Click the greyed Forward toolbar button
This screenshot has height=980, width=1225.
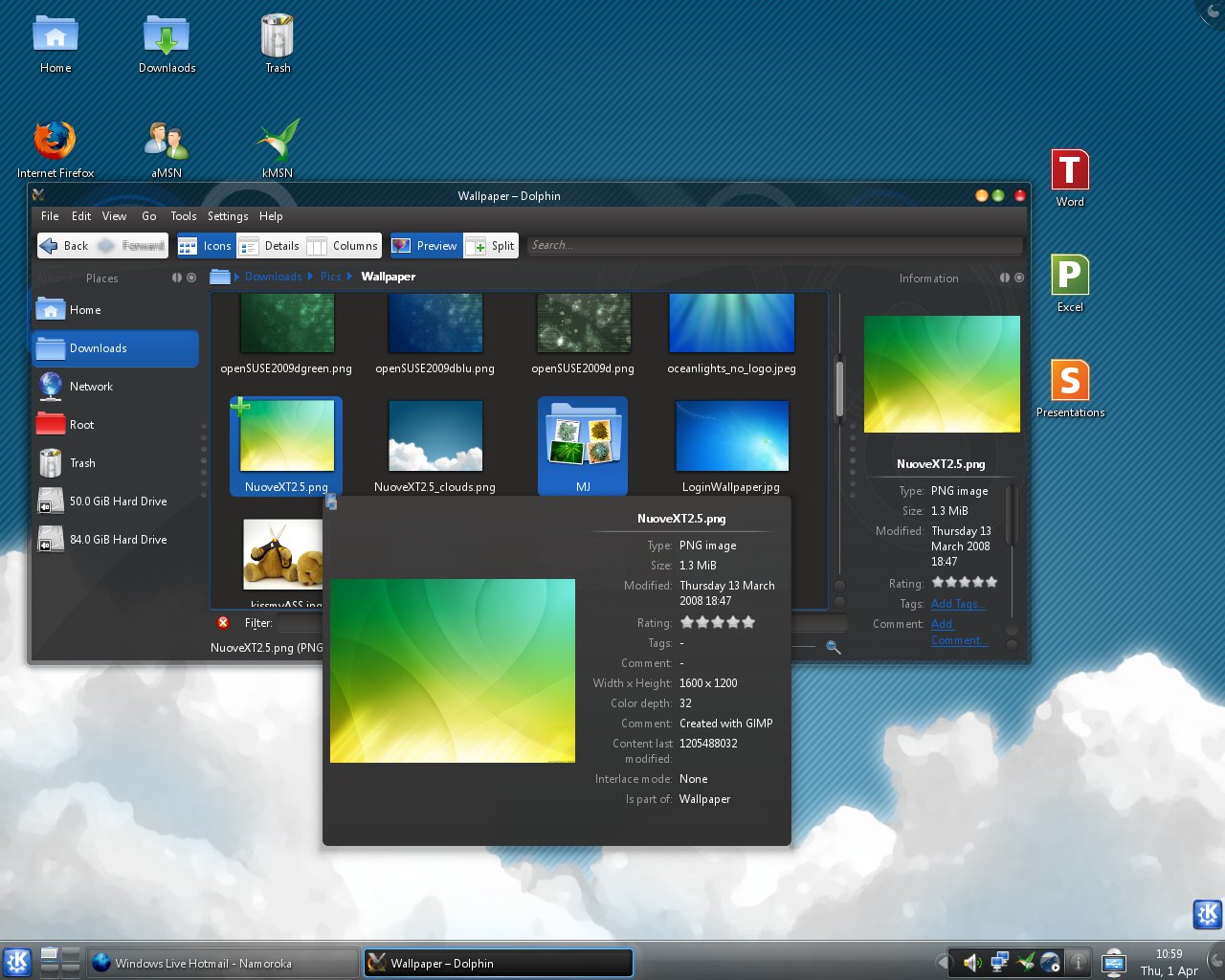pyautogui.click(x=132, y=246)
